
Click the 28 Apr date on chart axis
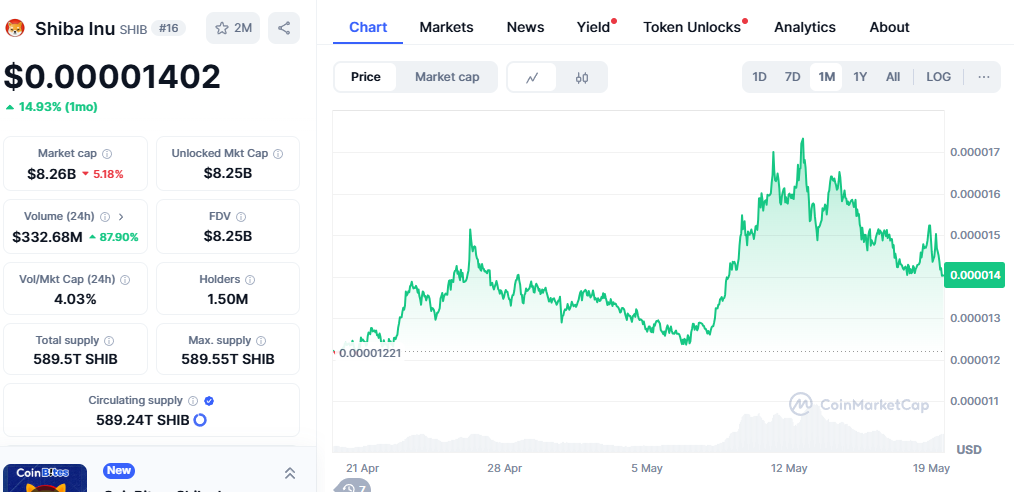pos(504,468)
